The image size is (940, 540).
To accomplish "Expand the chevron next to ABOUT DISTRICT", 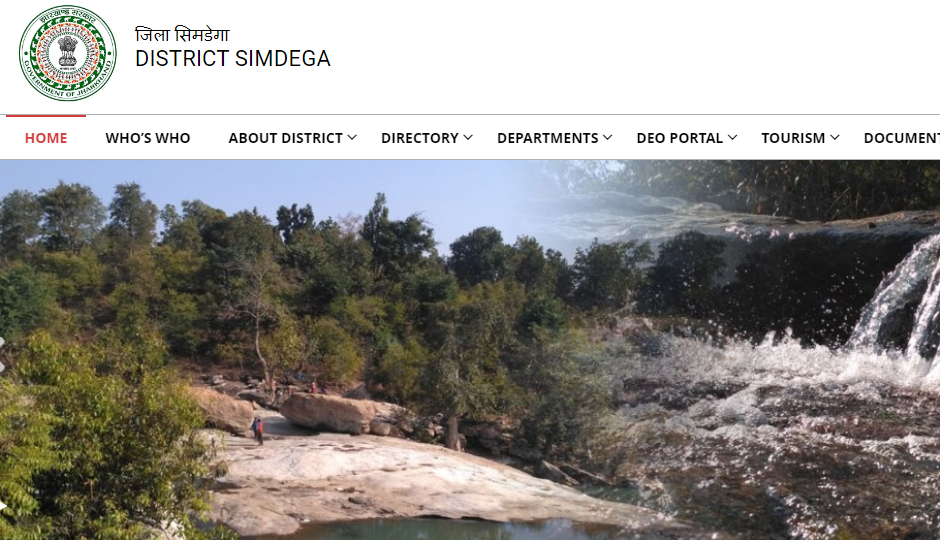I will pyautogui.click(x=352, y=137).
